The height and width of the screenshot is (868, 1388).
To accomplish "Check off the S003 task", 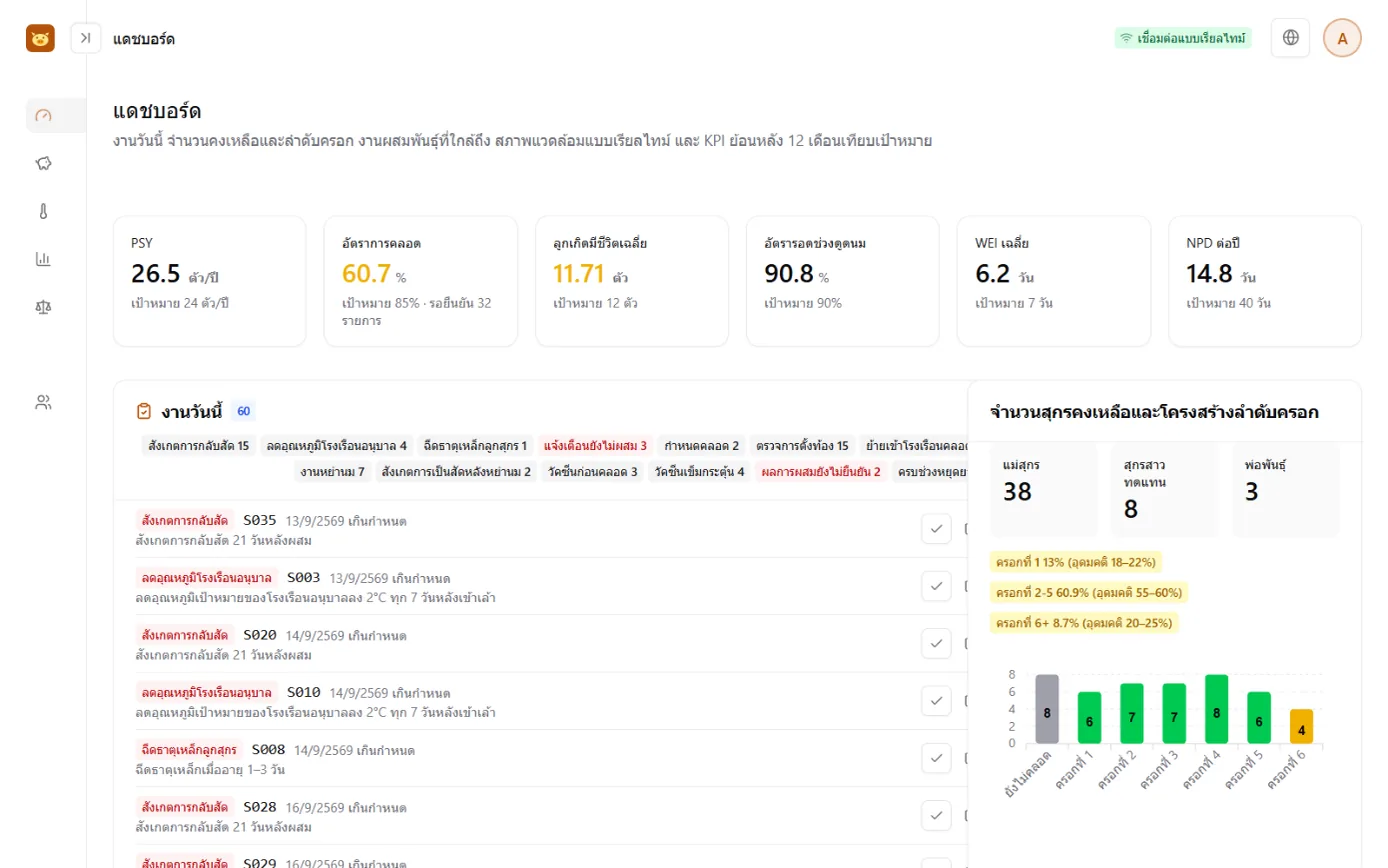I will 936,586.
